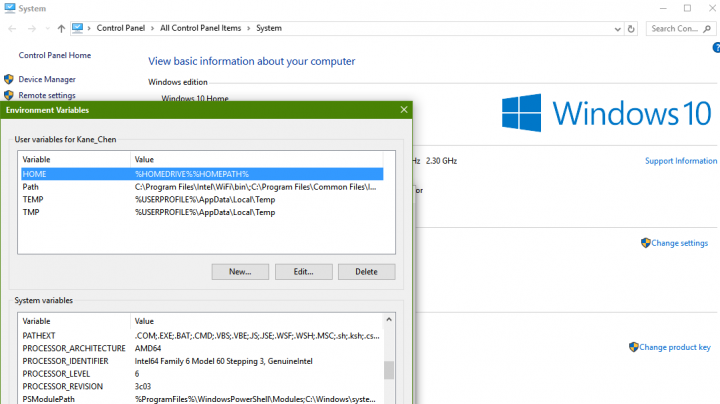The height and width of the screenshot is (404, 720).
Task: Select Path user variable row
Action: (x=202, y=187)
